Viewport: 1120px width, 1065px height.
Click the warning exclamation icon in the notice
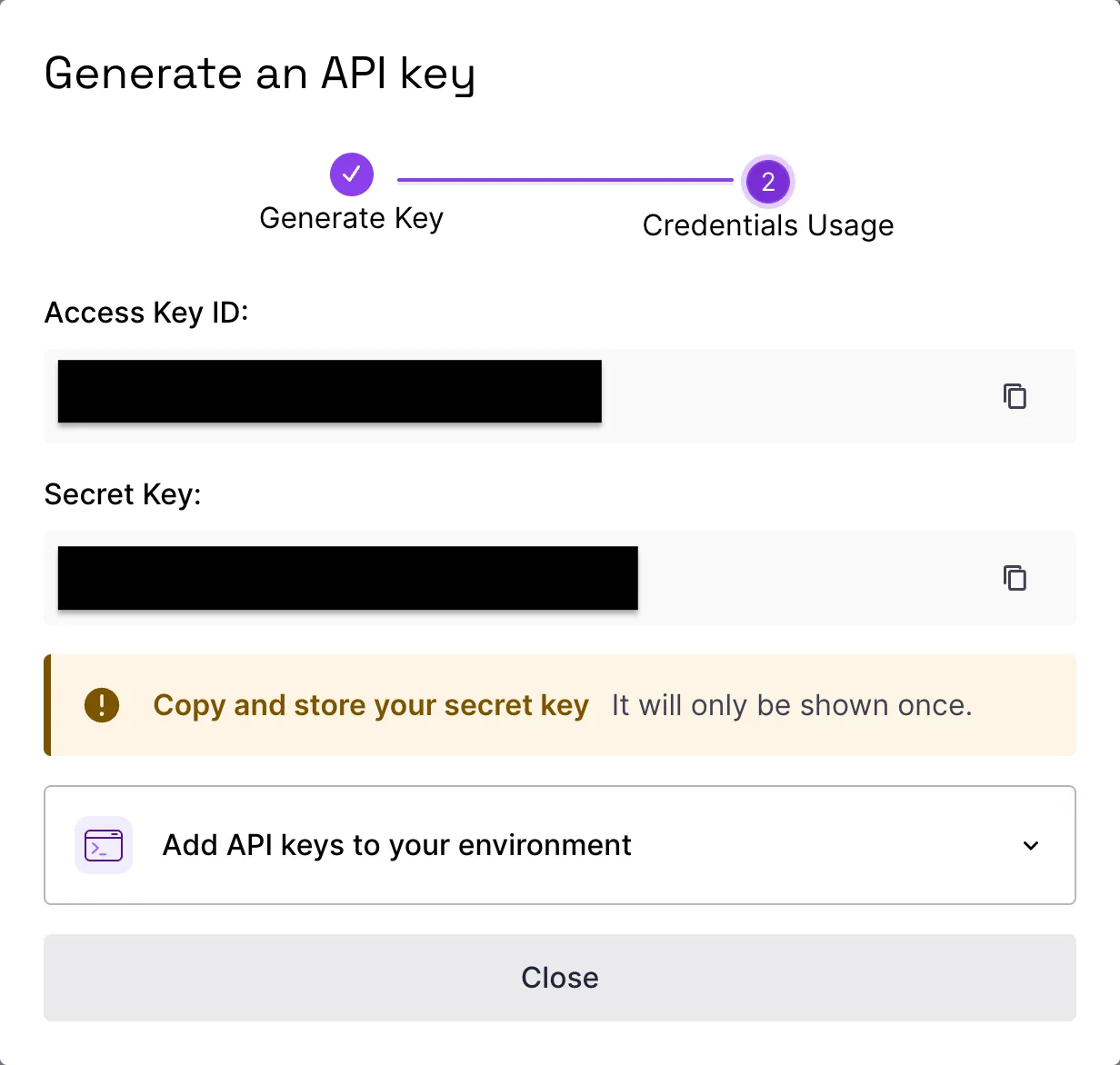pos(102,705)
